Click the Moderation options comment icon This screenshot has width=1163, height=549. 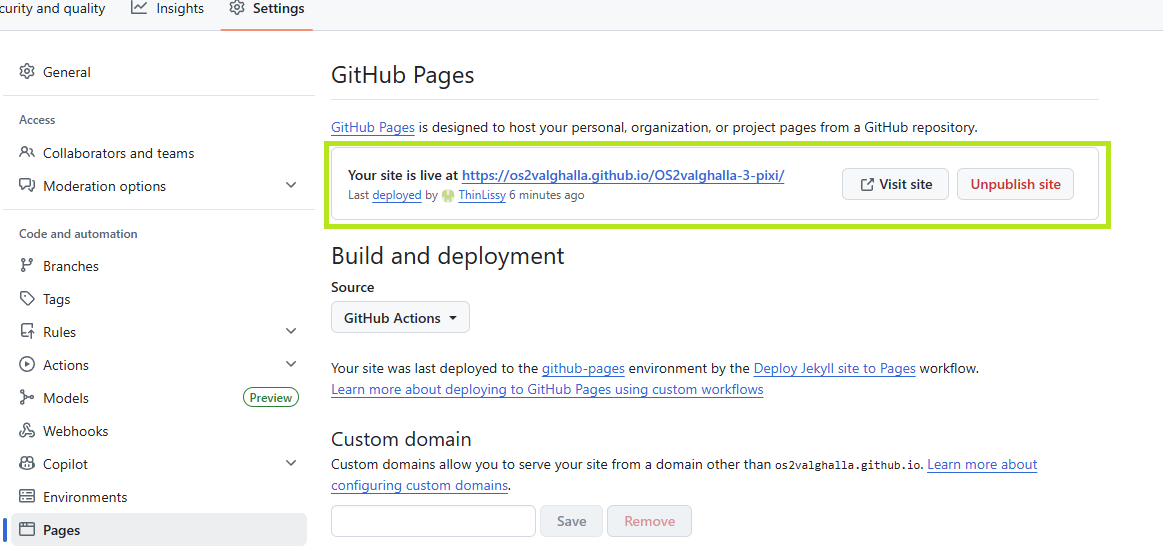coord(27,185)
